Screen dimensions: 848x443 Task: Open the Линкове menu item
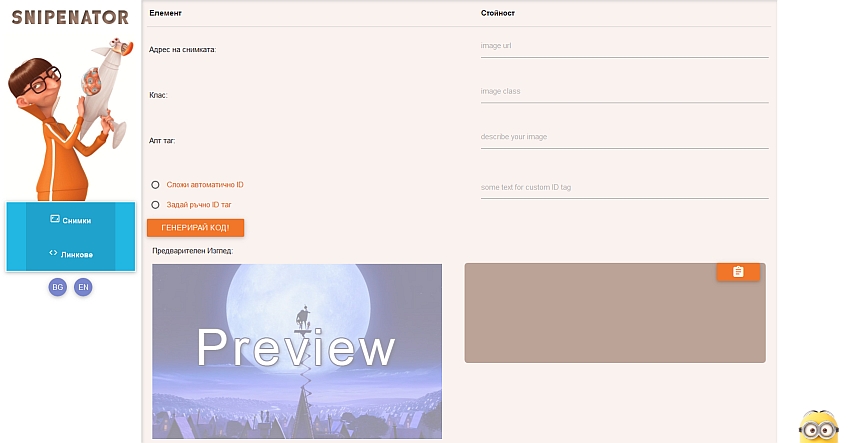point(70,254)
